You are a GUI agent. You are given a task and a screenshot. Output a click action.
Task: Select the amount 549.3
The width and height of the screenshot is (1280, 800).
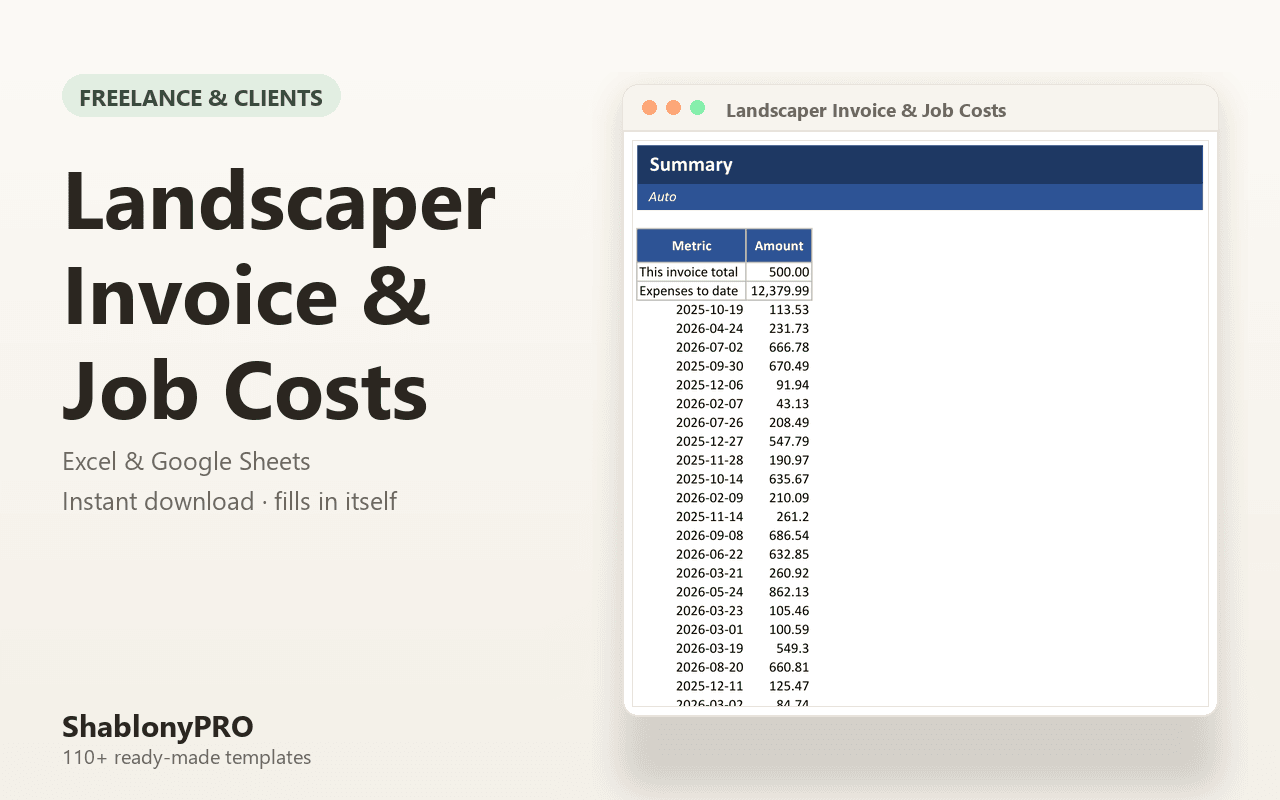[792, 649]
